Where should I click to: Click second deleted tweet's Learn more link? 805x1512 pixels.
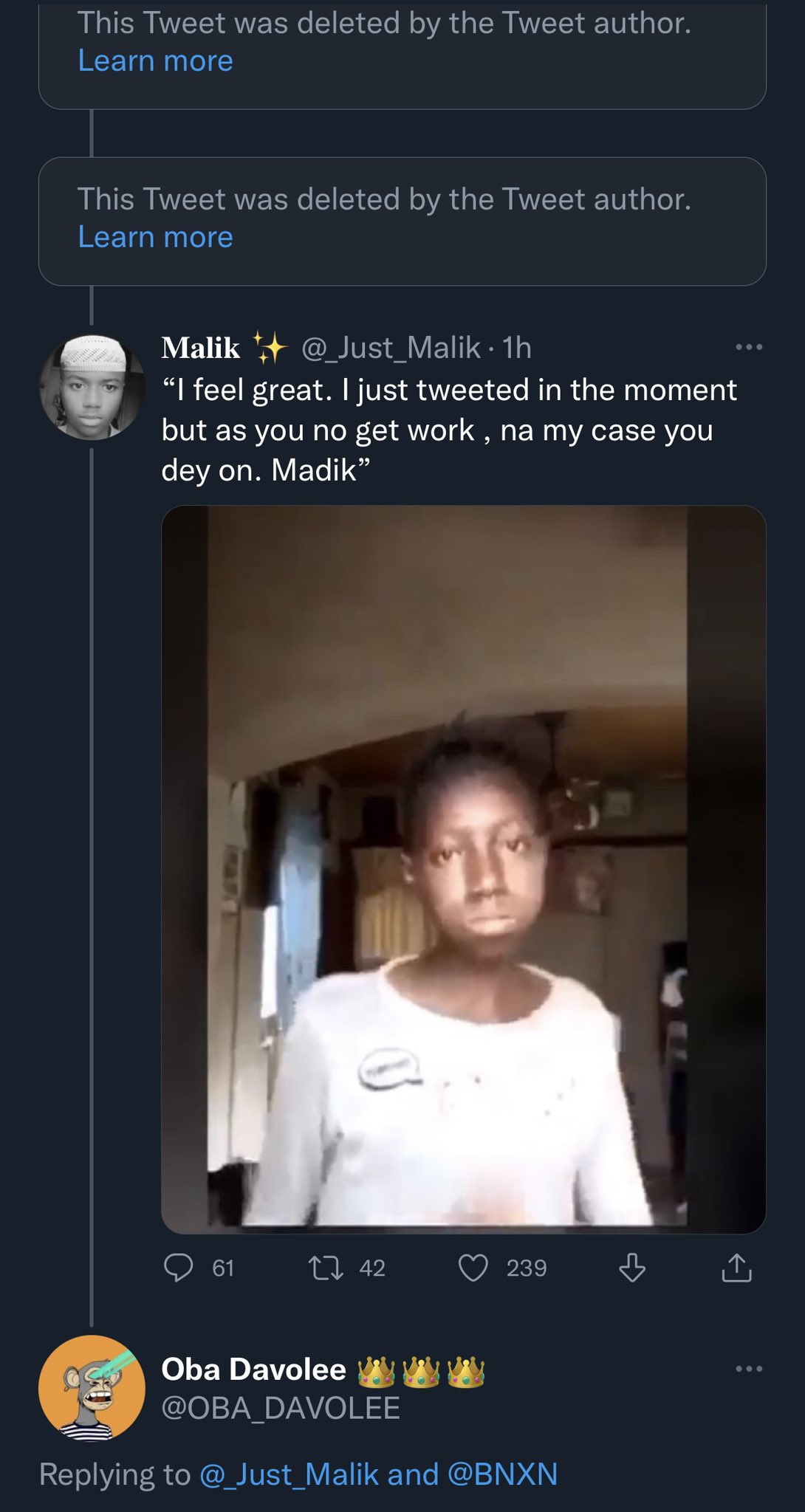coord(155,238)
